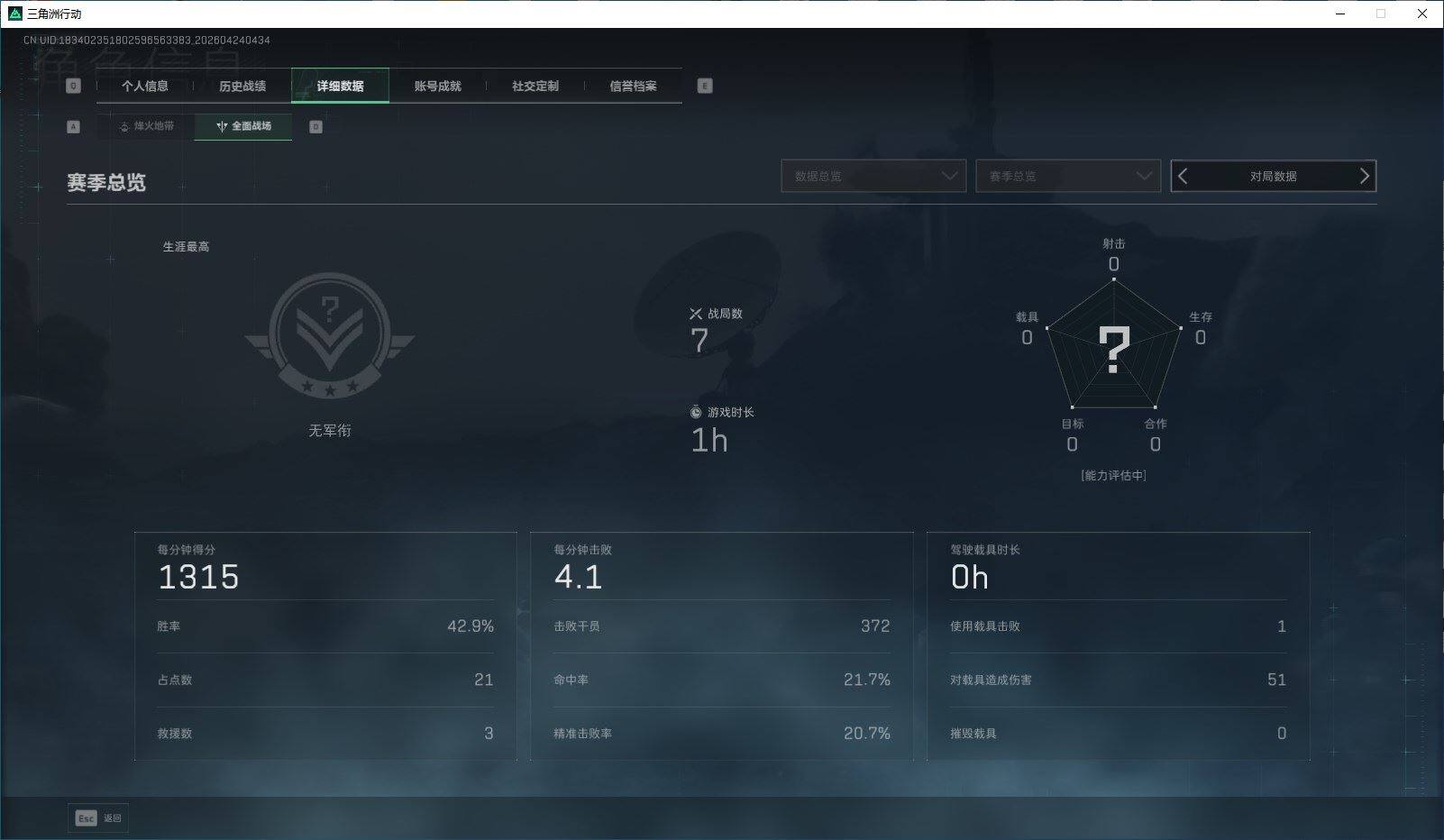
Task: Switch to 烽火地带 mode sub-tab
Action: pyautogui.click(x=146, y=126)
